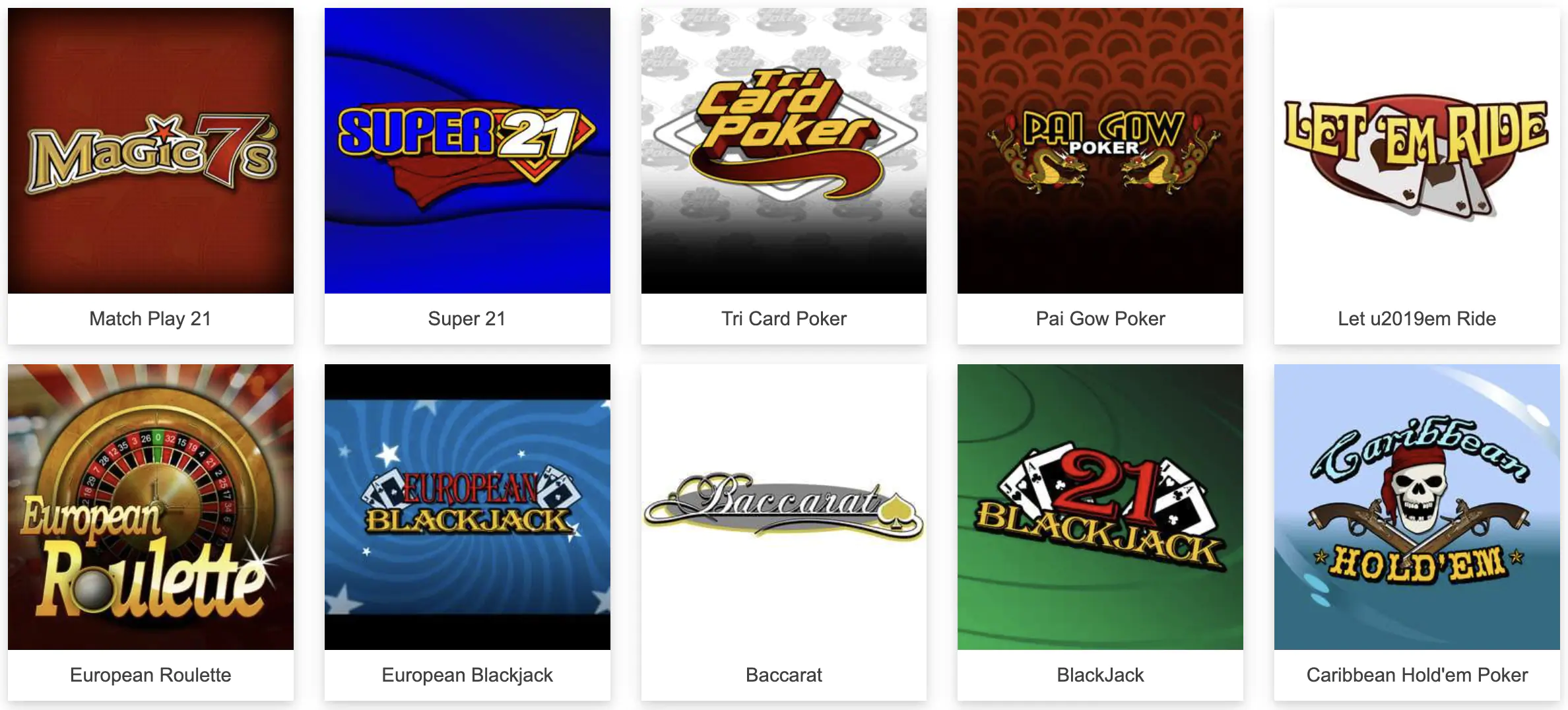The image size is (1568, 710).
Task: Click the "Baccarat" caption text
Action: coord(784,675)
